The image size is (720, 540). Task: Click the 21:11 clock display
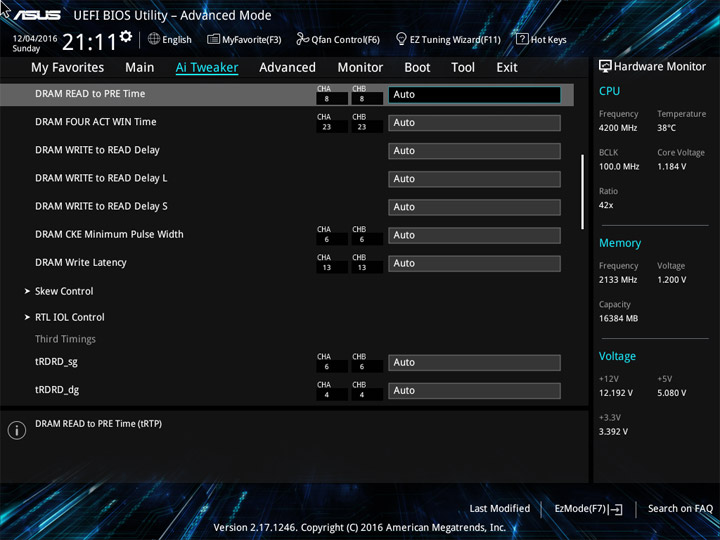pyautogui.click(x=89, y=42)
